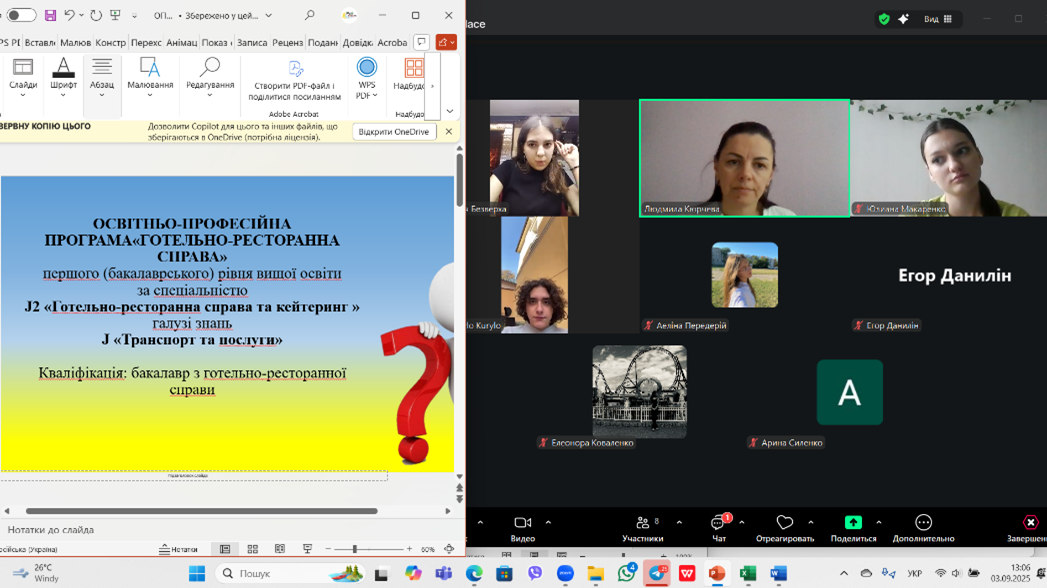Start Slide Show from the status bar icon
The width and height of the screenshot is (1047, 588).
click(307, 549)
